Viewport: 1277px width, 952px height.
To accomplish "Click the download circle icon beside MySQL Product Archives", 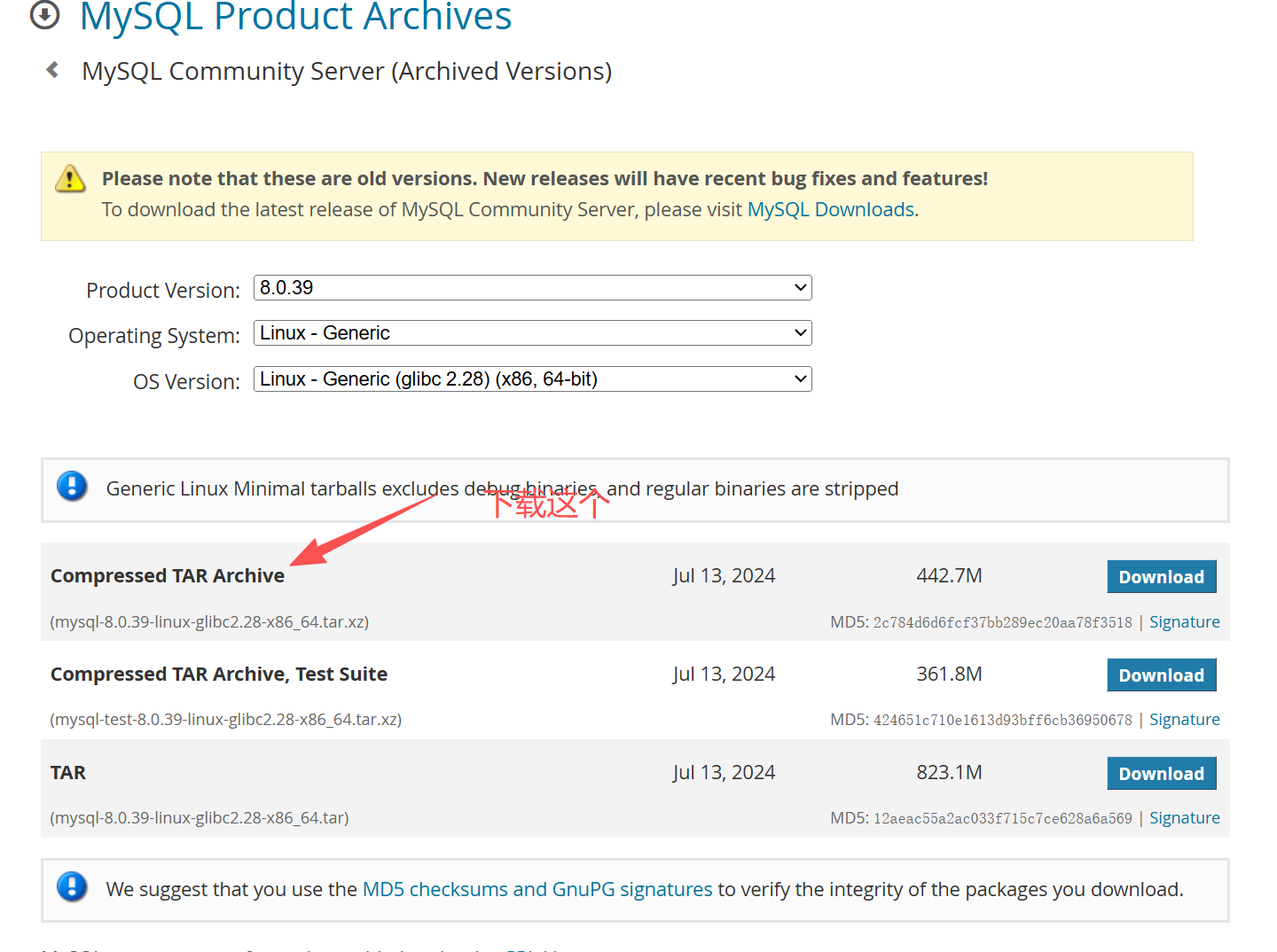I will click(x=45, y=14).
